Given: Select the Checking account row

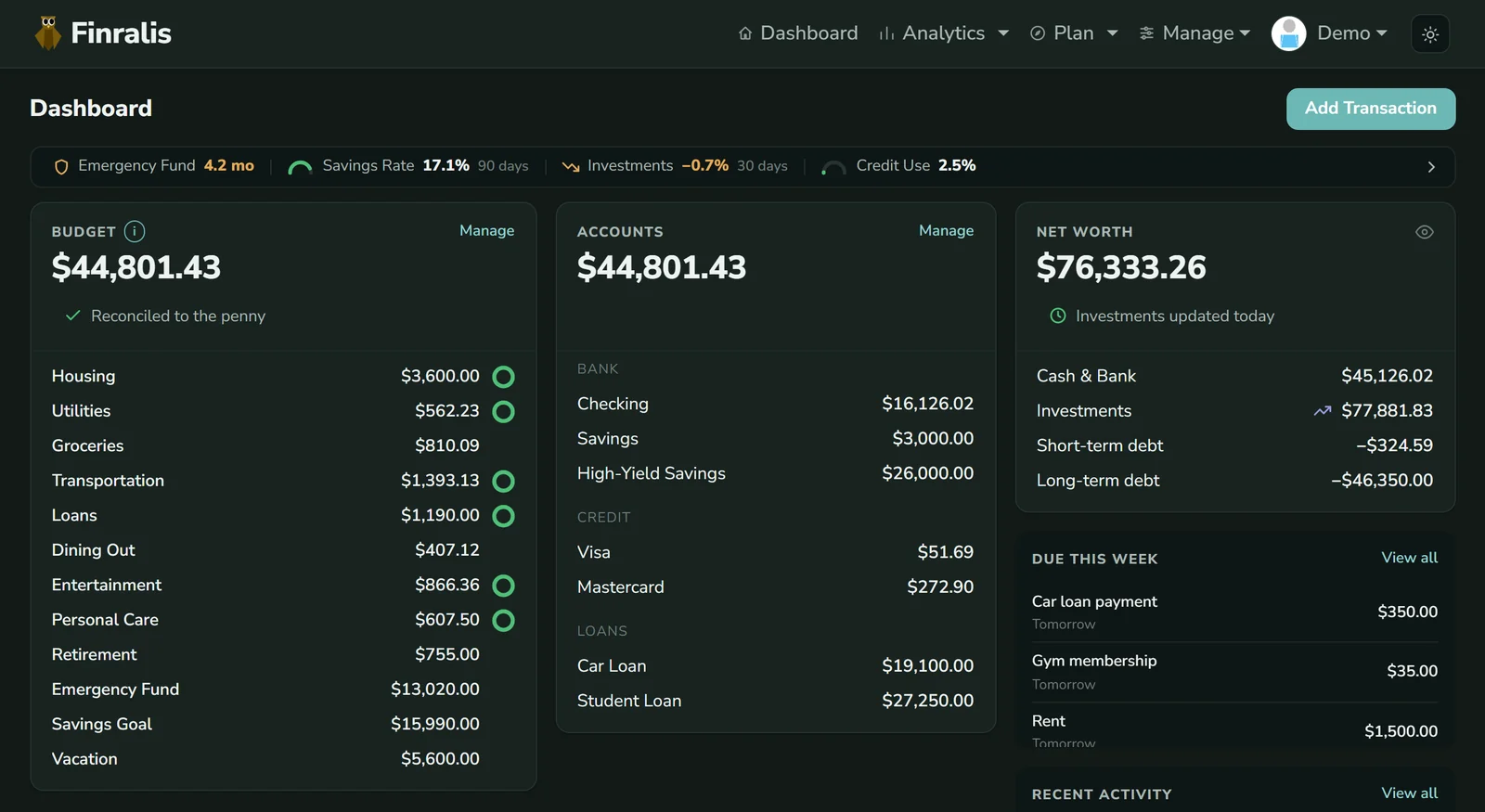Looking at the screenshot, I should [x=775, y=404].
